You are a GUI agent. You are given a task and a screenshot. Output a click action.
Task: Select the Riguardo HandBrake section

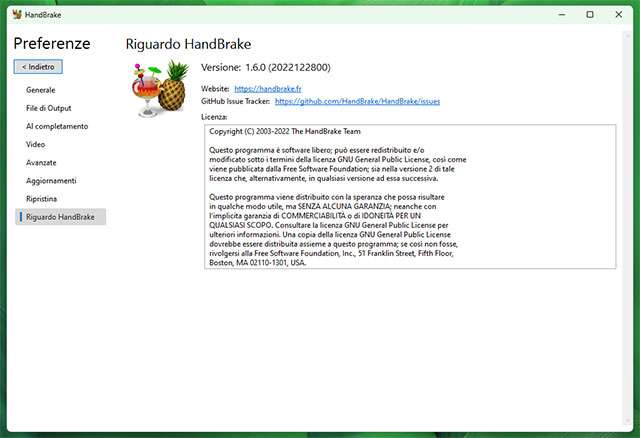pos(60,217)
